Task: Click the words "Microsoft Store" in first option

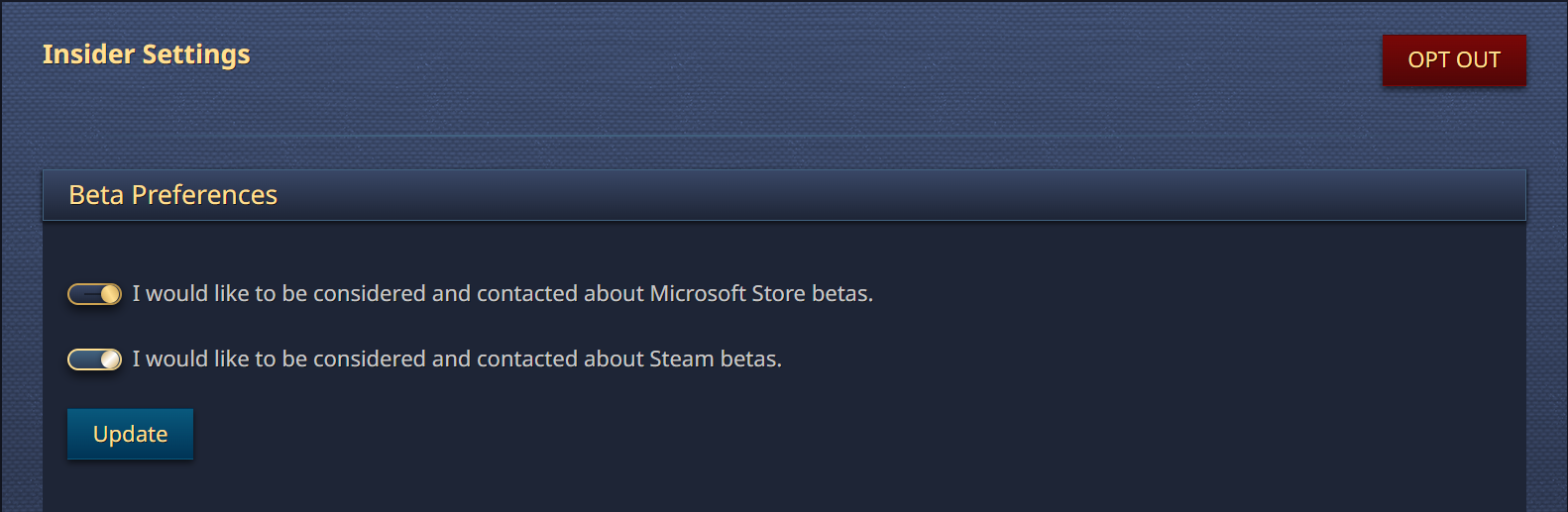Action: coord(727,294)
